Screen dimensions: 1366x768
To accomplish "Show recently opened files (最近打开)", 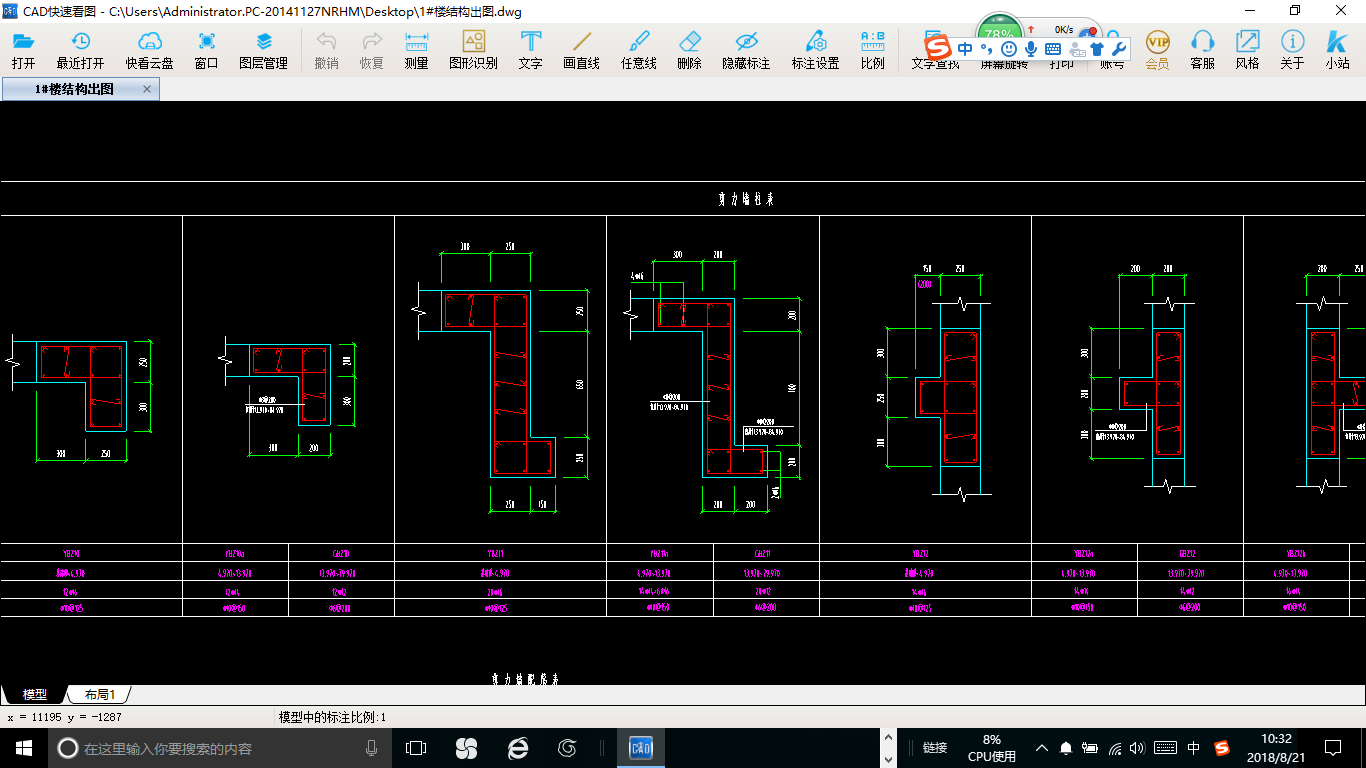I will (80, 50).
